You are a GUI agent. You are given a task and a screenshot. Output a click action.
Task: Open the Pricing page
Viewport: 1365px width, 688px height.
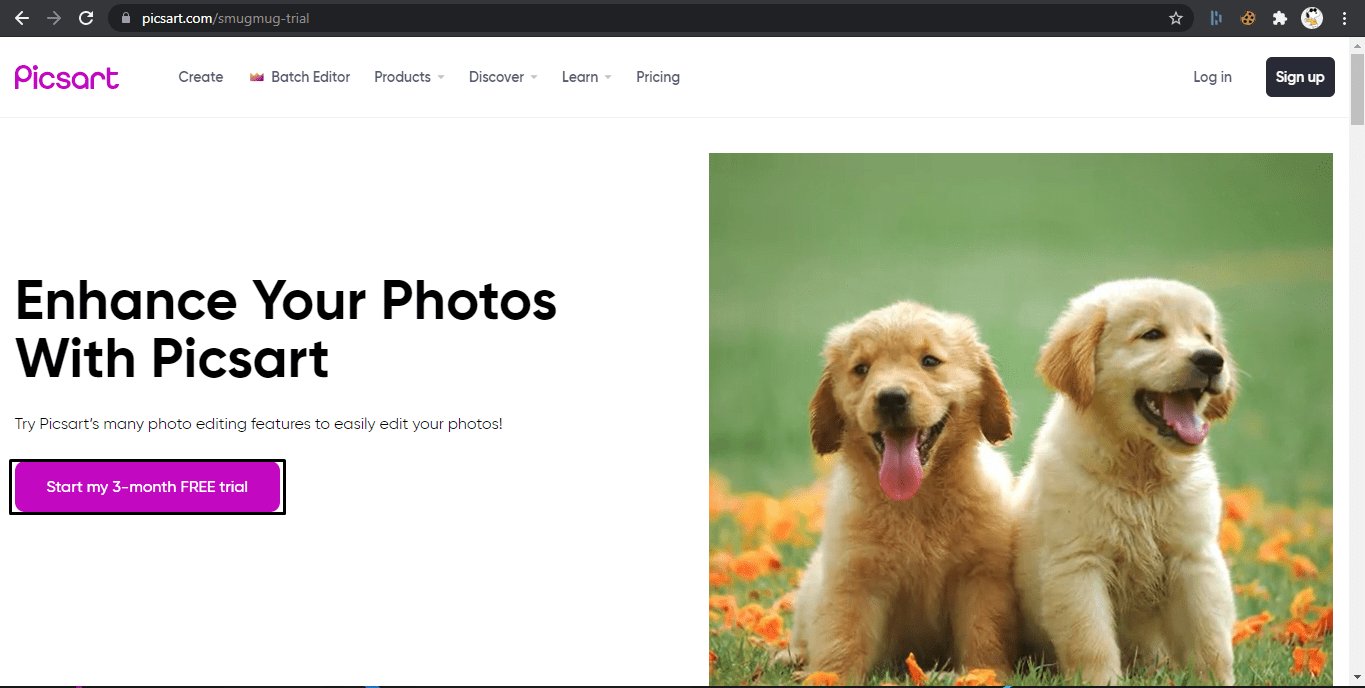(x=657, y=77)
